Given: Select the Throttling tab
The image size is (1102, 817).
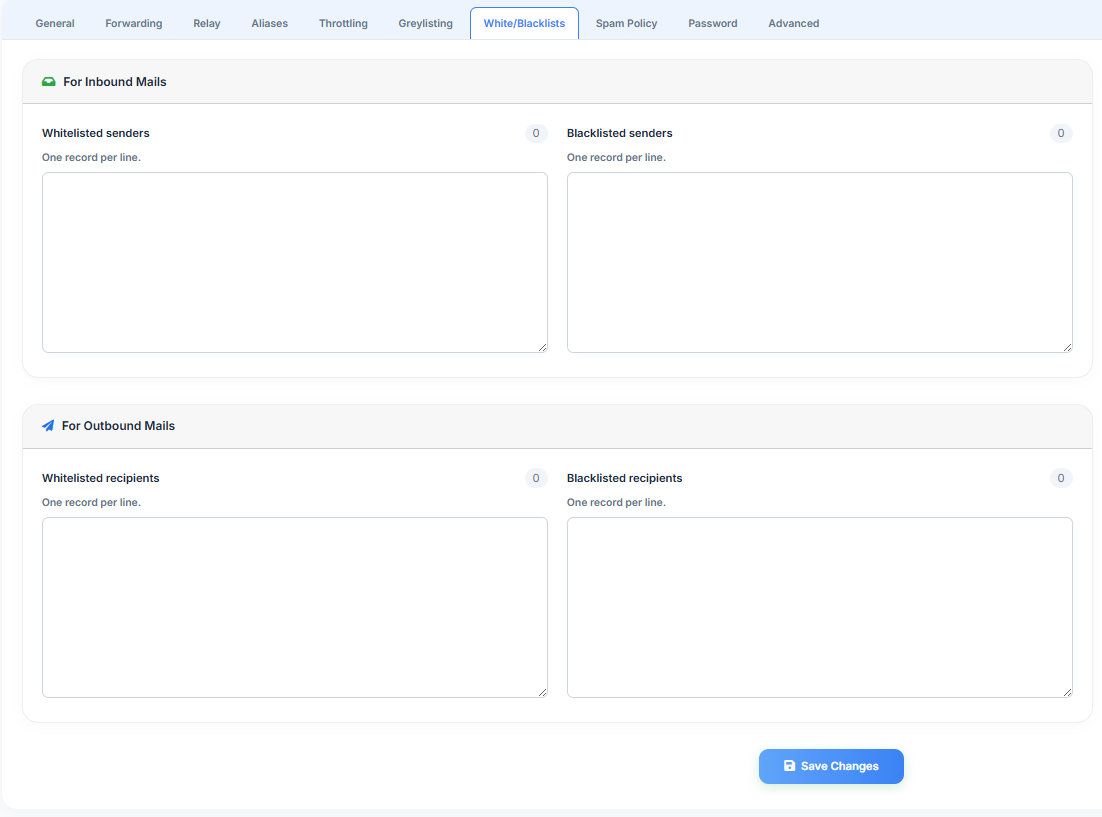Looking at the screenshot, I should 343,23.
